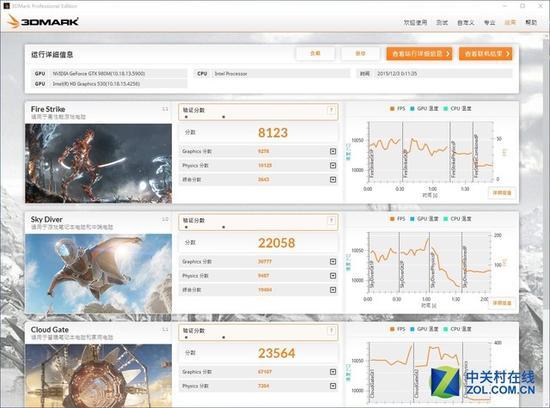Open the 欢迎使用 (Welcome) tab
Screen dimensions: 550x408
(x=415, y=22)
